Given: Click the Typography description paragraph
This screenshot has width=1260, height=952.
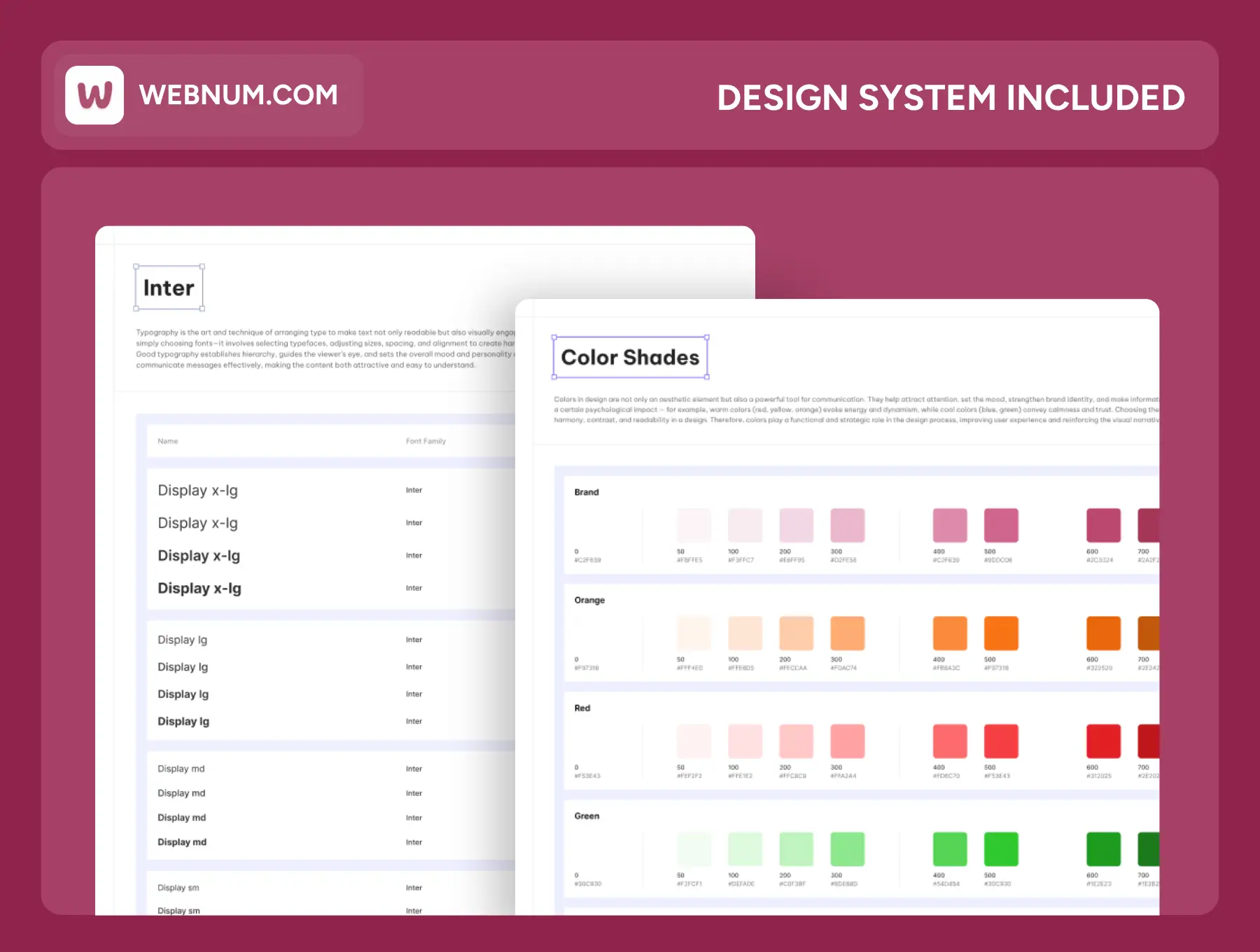Looking at the screenshot, I should point(322,349).
